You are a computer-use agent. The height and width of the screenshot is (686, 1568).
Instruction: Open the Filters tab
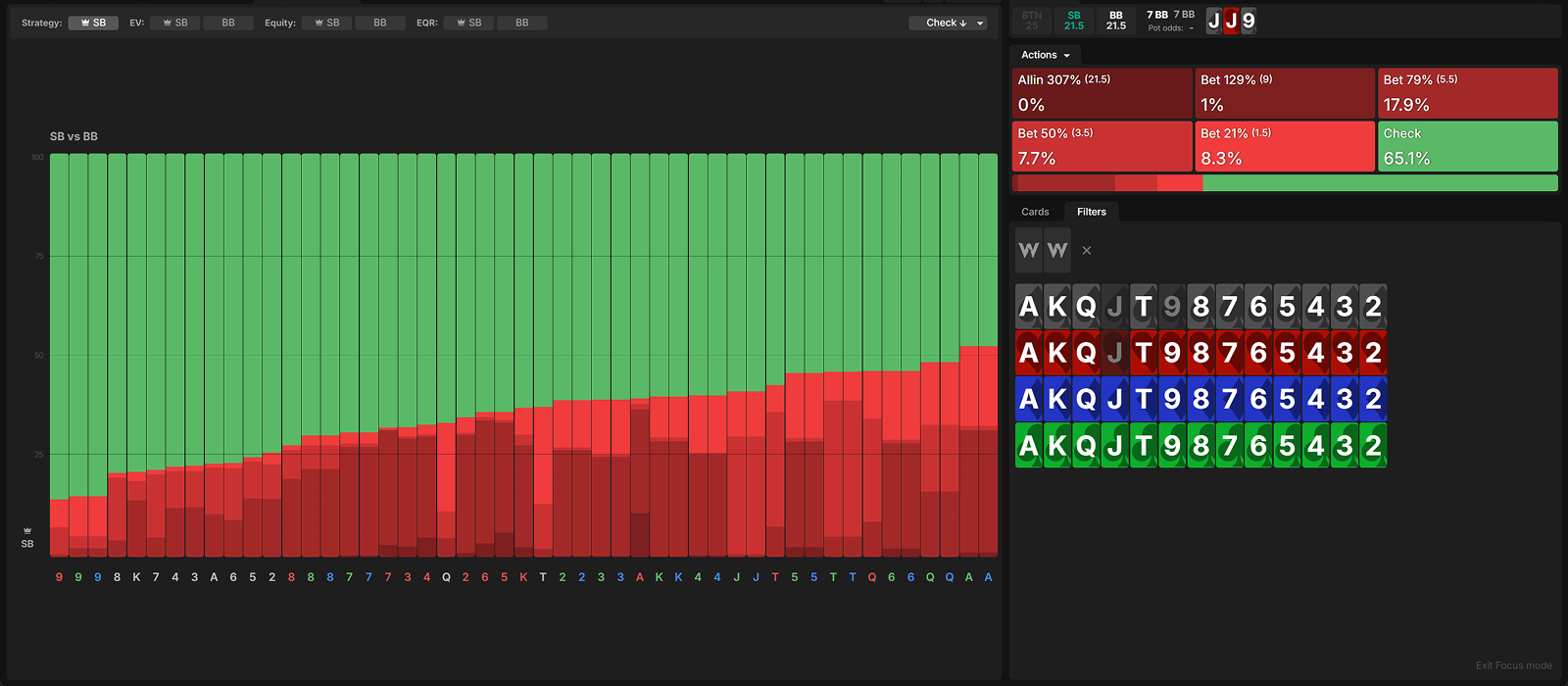1091,212
